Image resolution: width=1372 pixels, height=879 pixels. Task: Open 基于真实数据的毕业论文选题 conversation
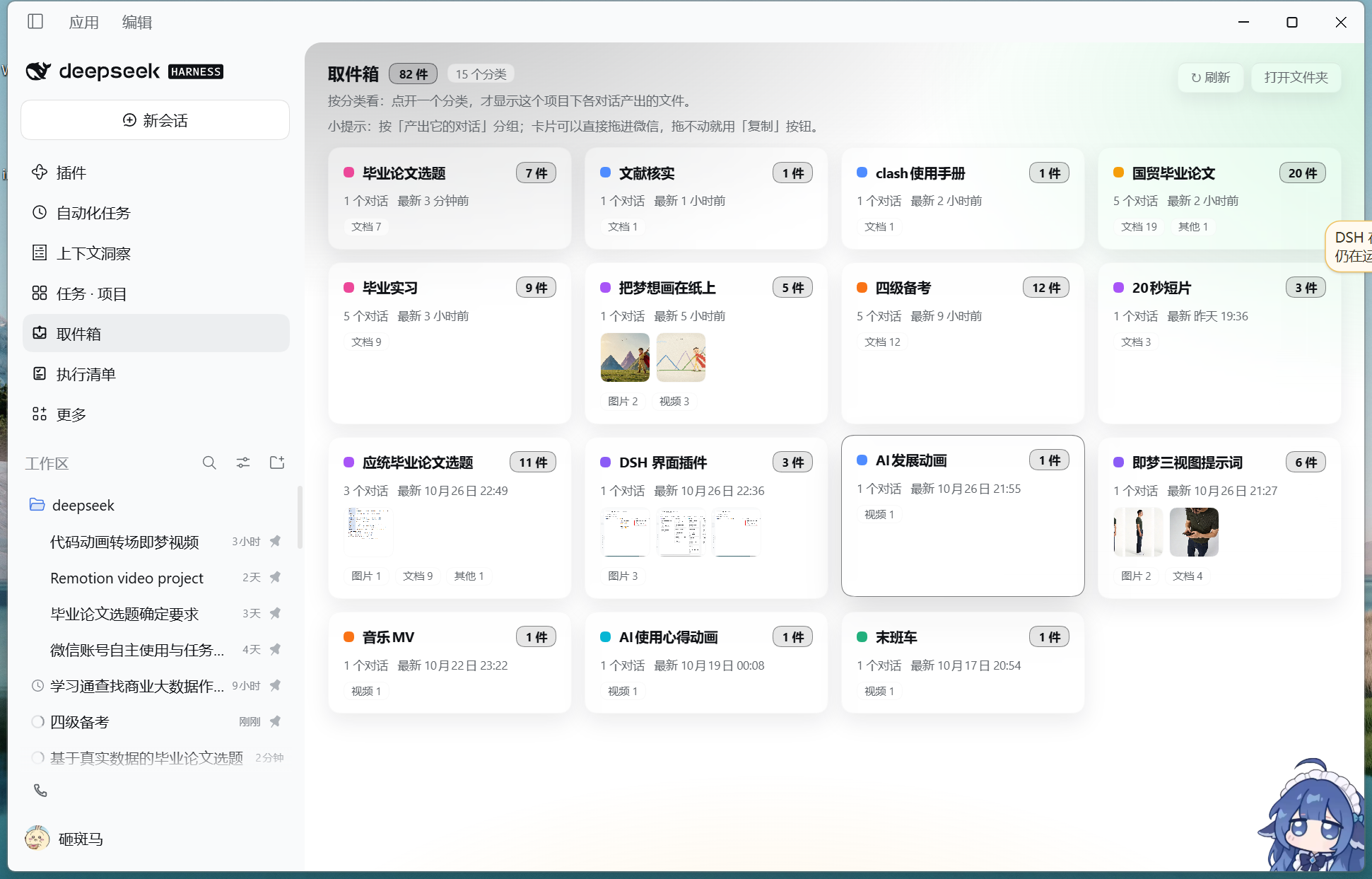pos(146,758)
